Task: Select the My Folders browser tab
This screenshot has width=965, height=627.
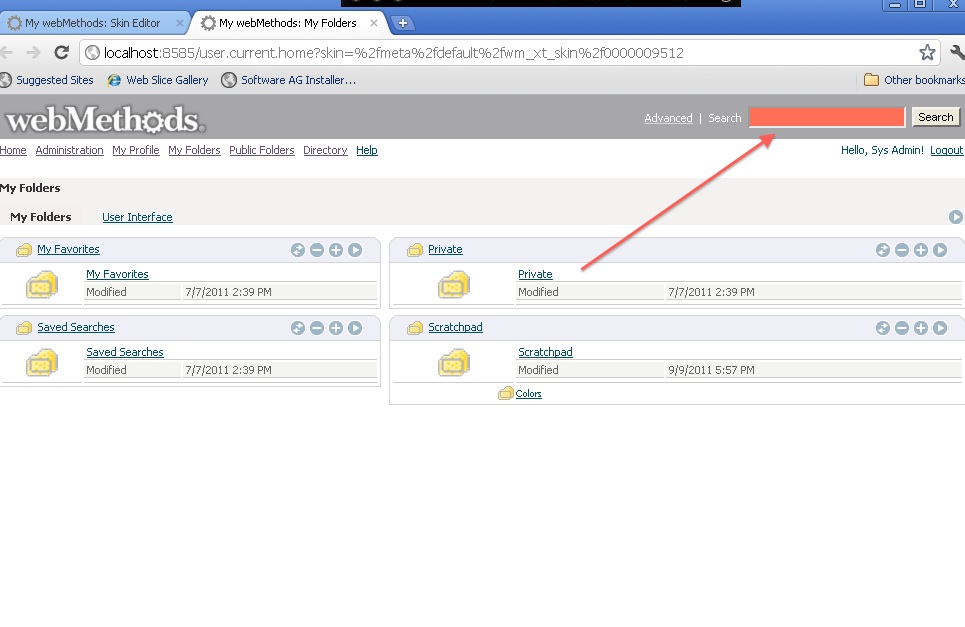Action: 287,23
